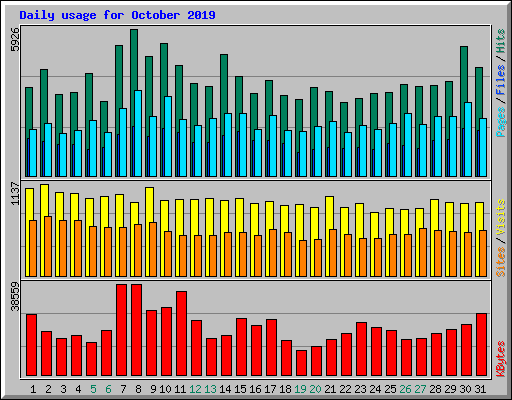Click the 38559 KBytes axis value

pyautogui.click(x=15, y=296)
